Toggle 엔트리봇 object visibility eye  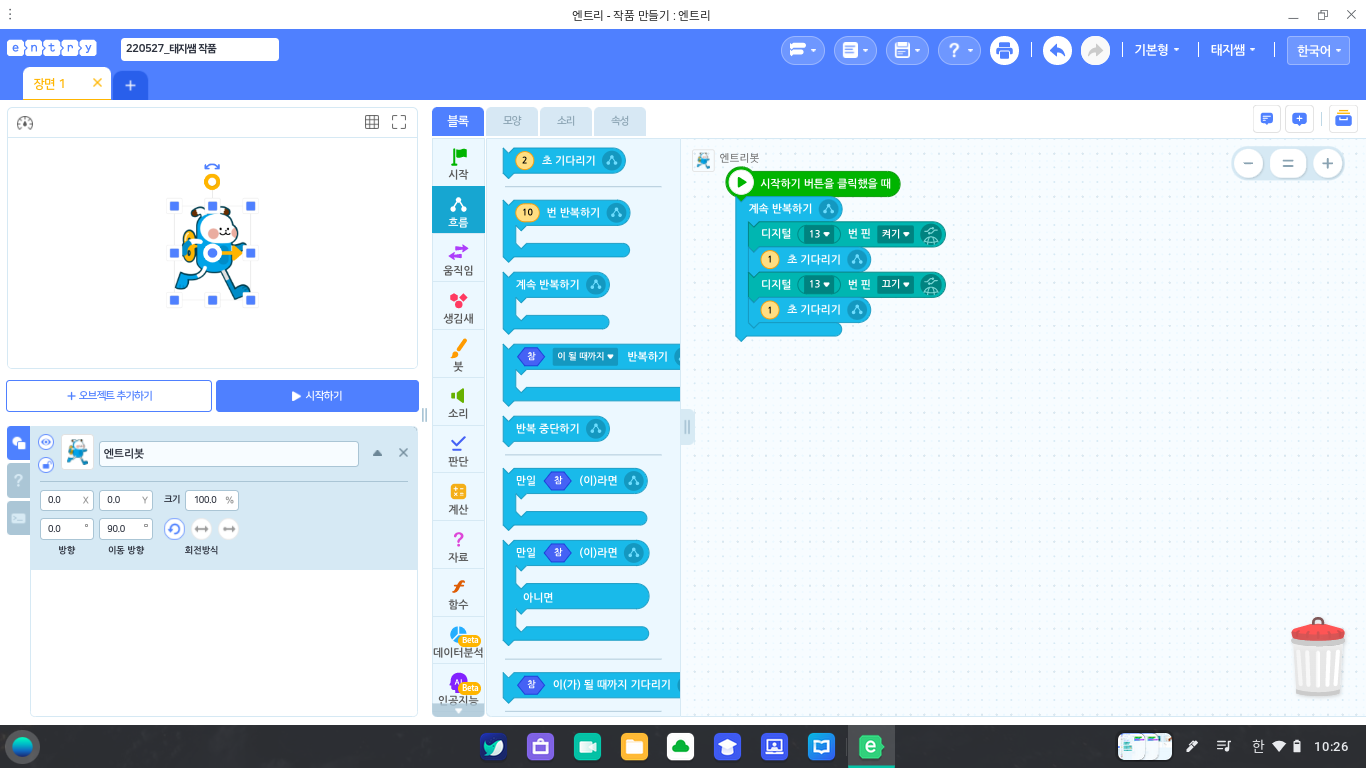(46, 442)
